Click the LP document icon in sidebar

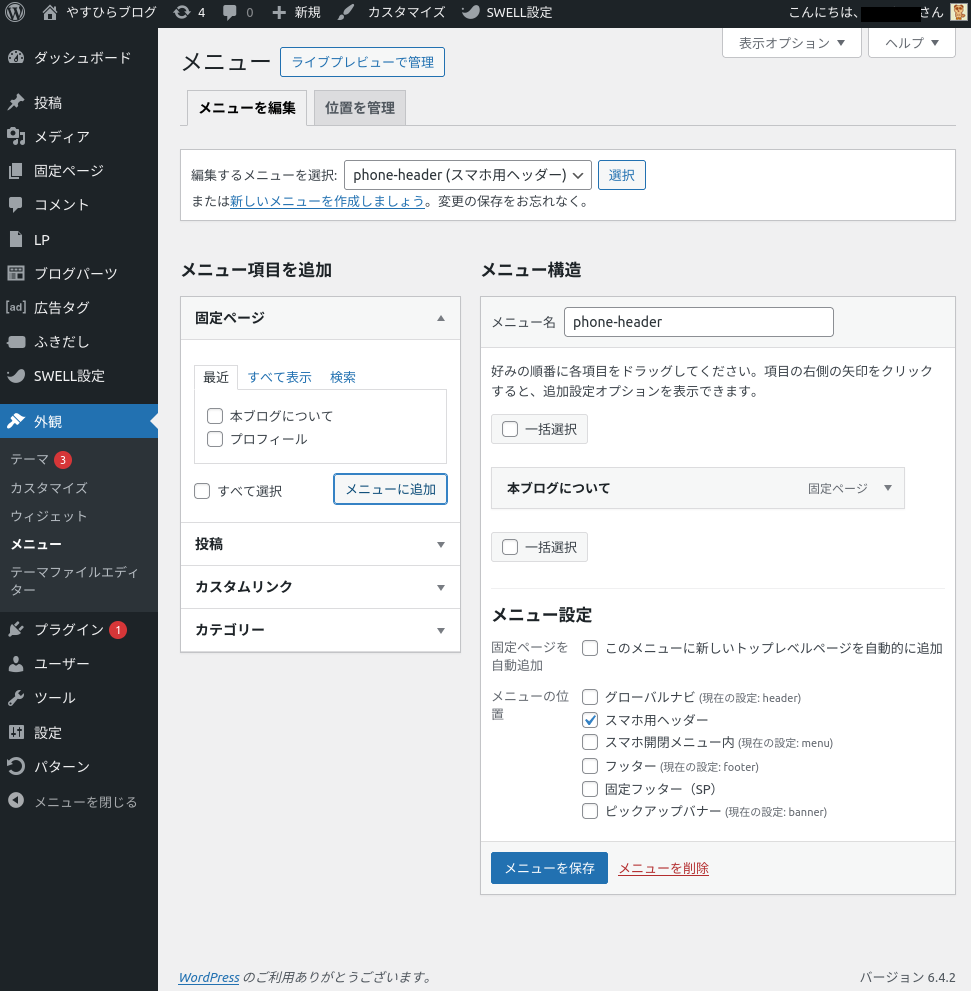(x=16, y=239)
